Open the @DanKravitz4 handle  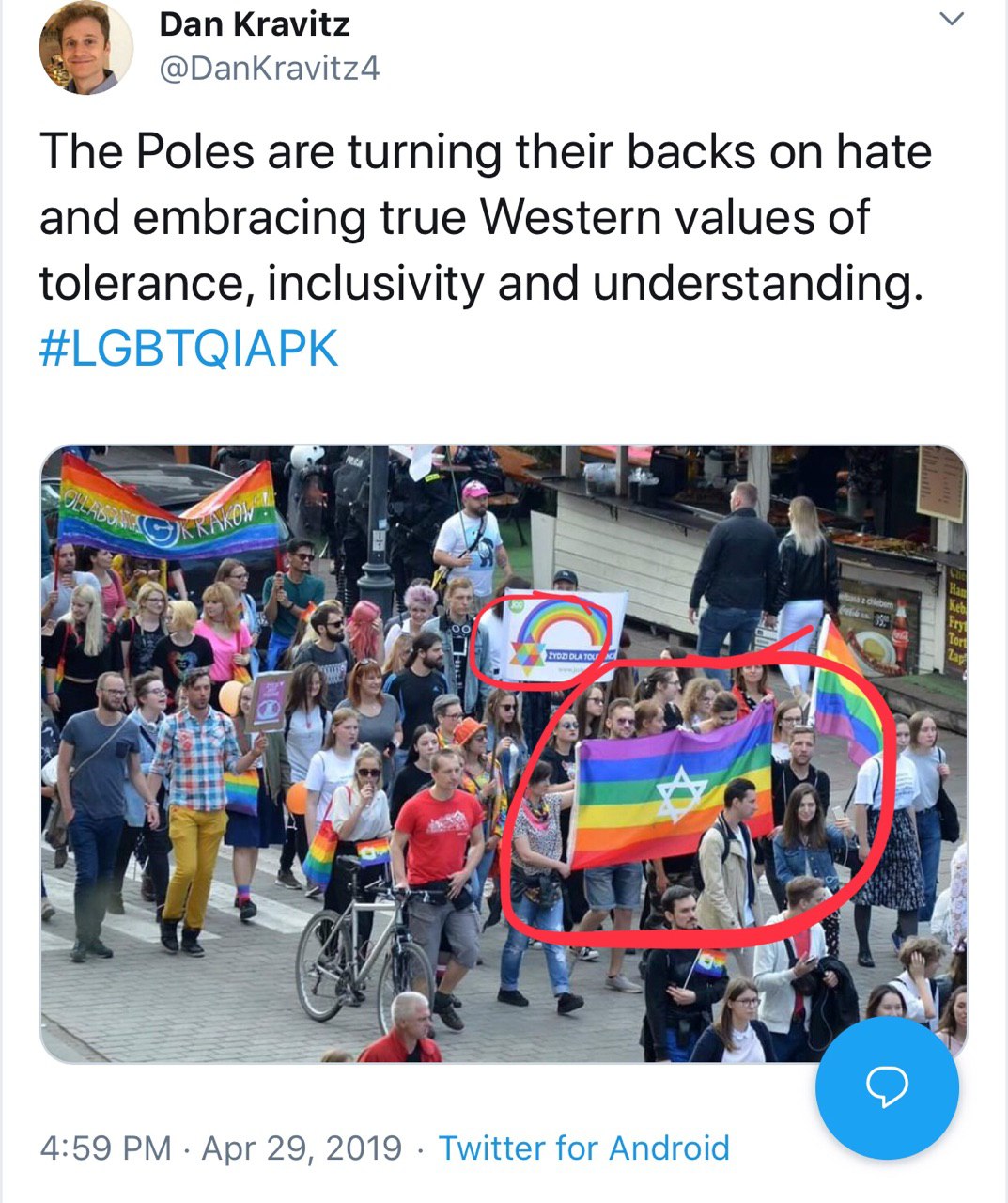tap(270, 69)
